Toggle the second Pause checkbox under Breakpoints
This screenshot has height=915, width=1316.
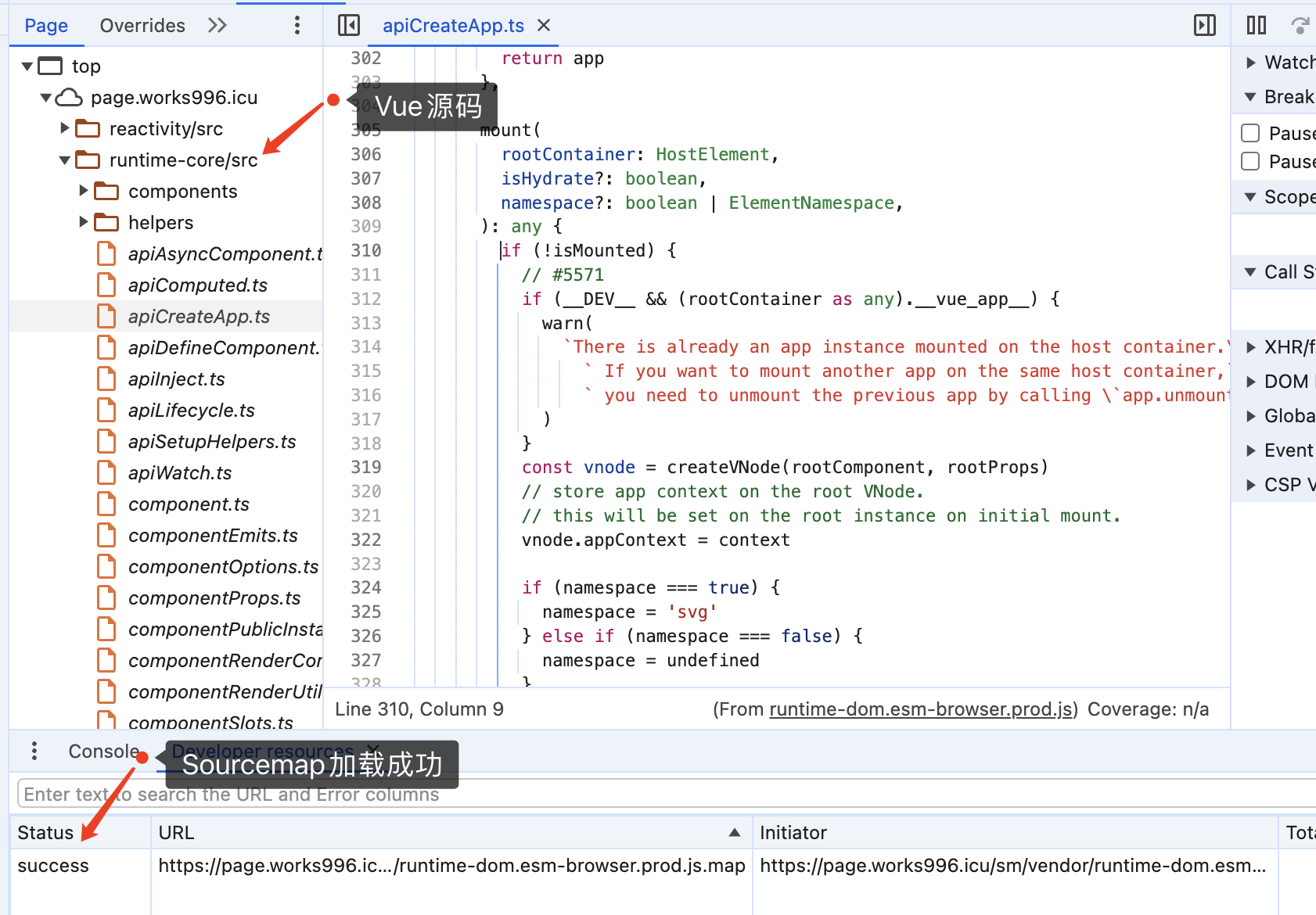(x=1250, y=161)
